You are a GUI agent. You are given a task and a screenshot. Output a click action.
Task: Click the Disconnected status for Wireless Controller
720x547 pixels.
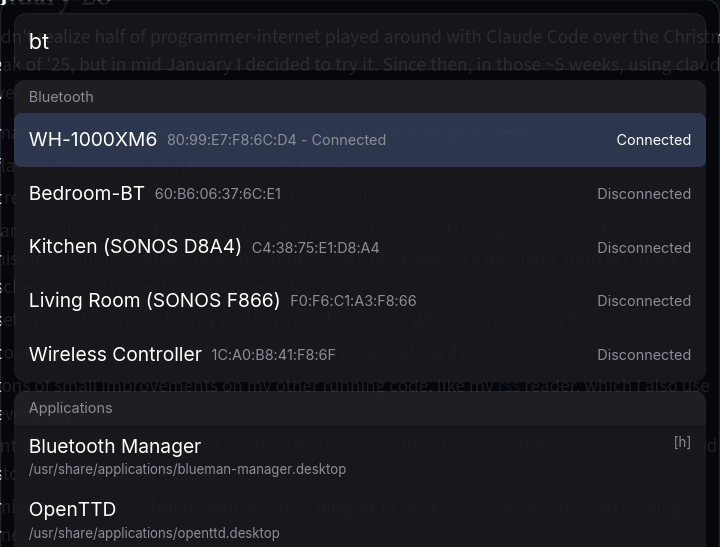tap(643, 355)
